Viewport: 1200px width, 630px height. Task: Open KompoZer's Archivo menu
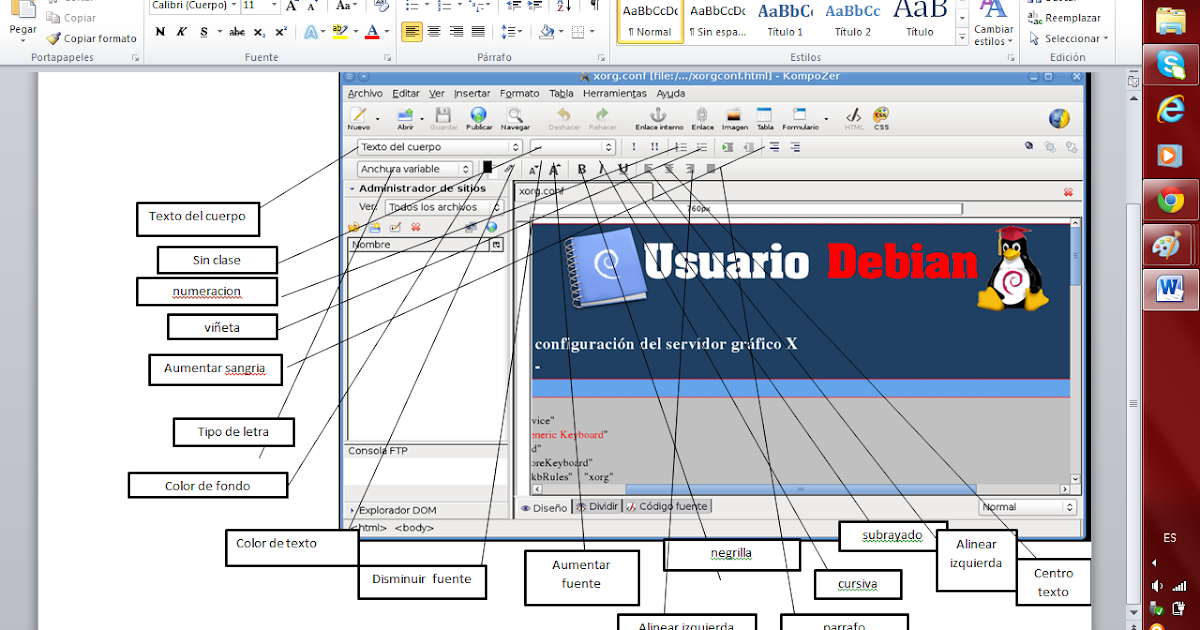pyautogui.click(x=365, y=93)
